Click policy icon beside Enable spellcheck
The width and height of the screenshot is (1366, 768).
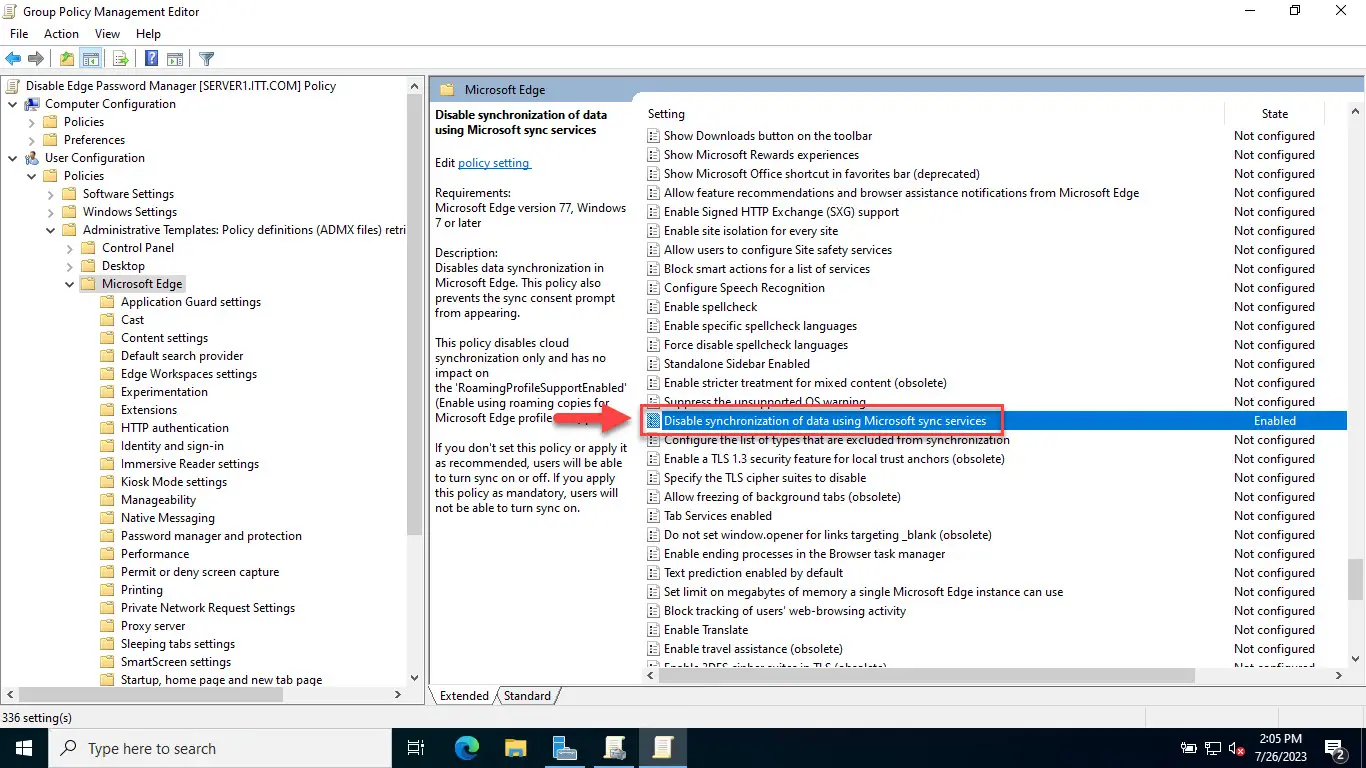pyautogui.click(x=654, y=307)
